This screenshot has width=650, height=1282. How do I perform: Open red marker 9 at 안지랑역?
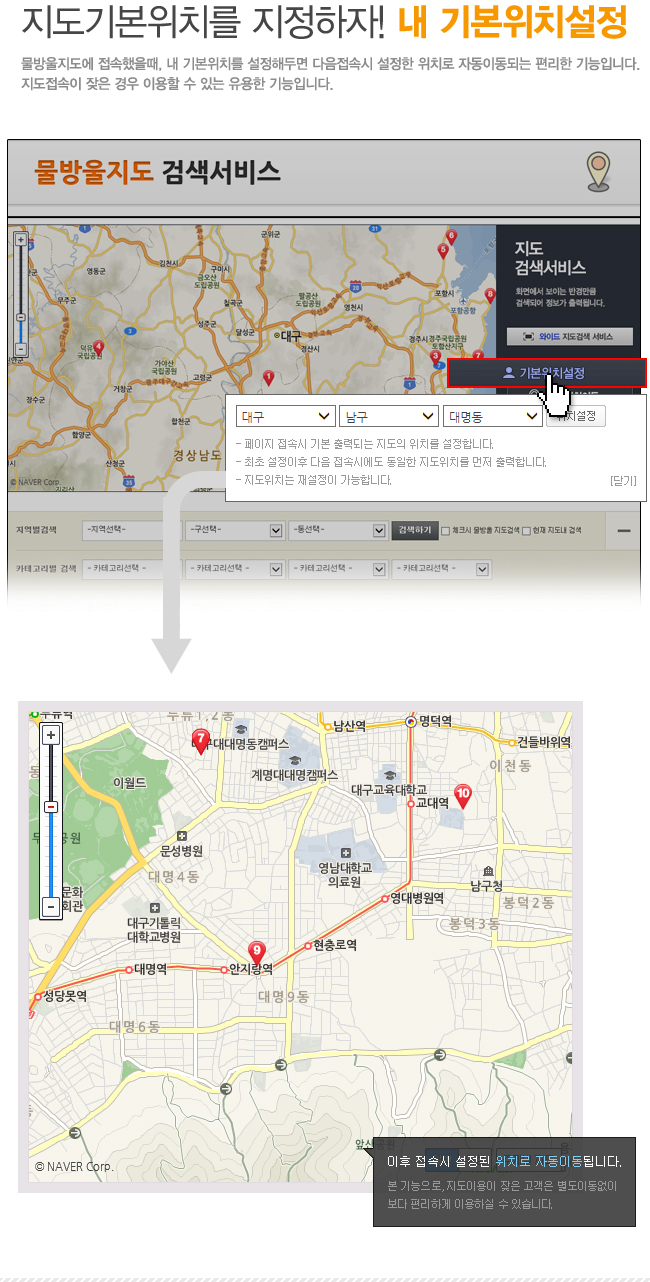257,952
